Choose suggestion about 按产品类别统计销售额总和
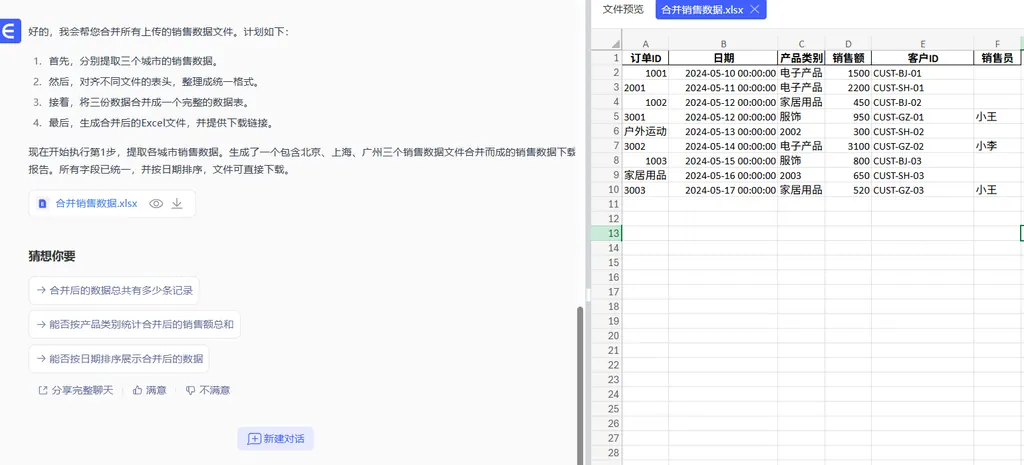 [x=135, y=324]
